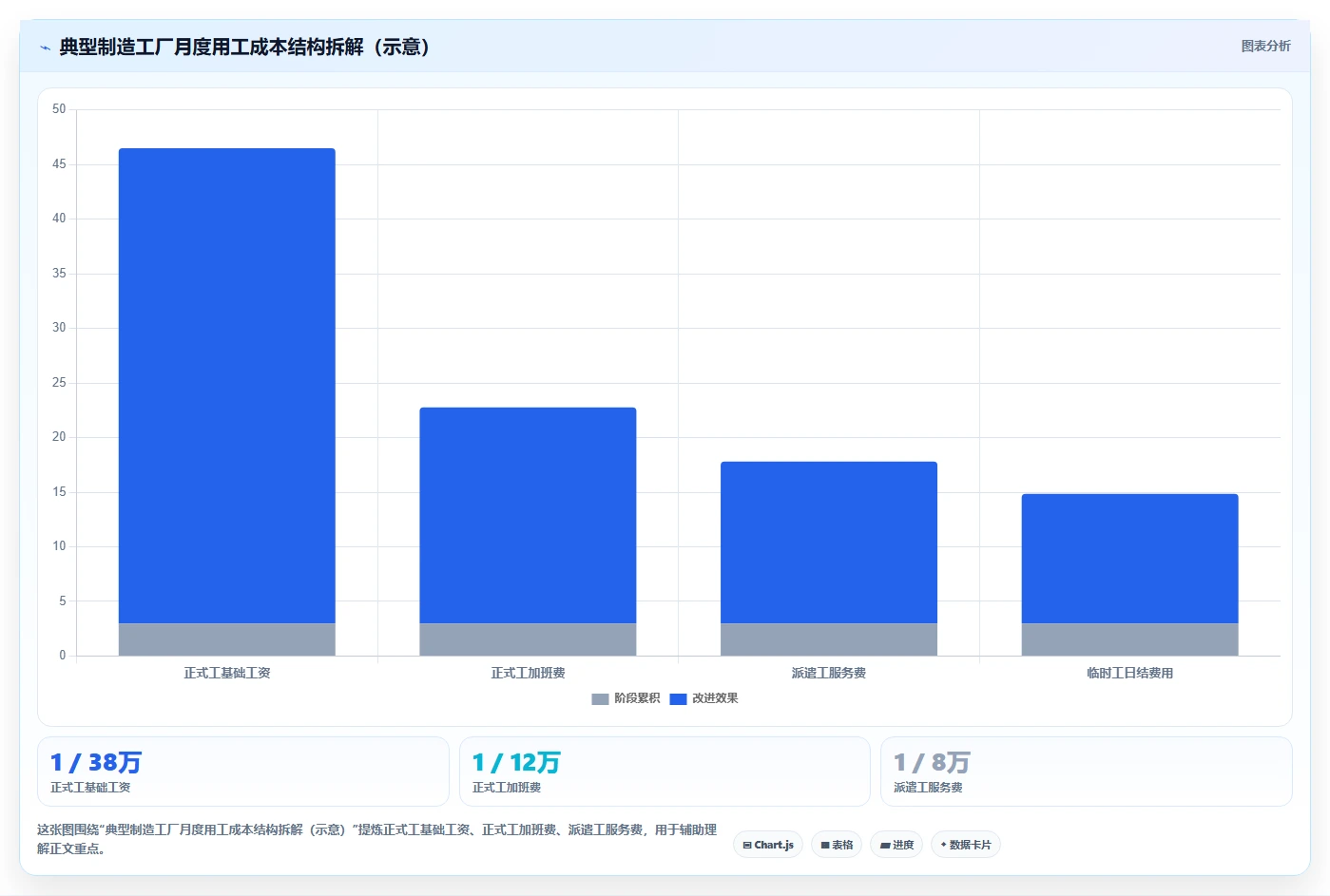
Task: Click the 临时工日结费用 axis label
Action: click(x=1130, y=673)
